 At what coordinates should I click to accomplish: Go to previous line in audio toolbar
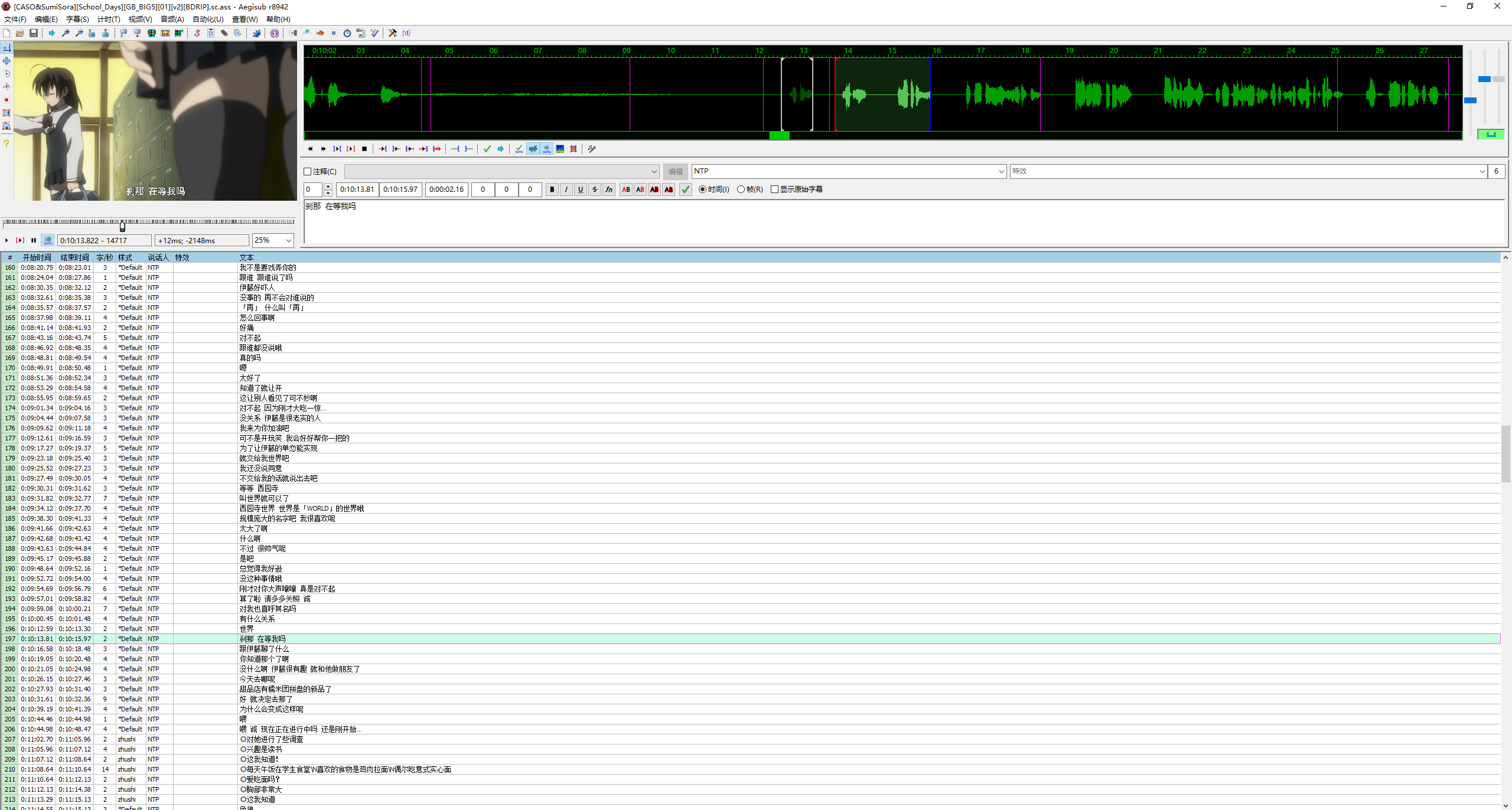pyautogui.click(x=310, y=149)
